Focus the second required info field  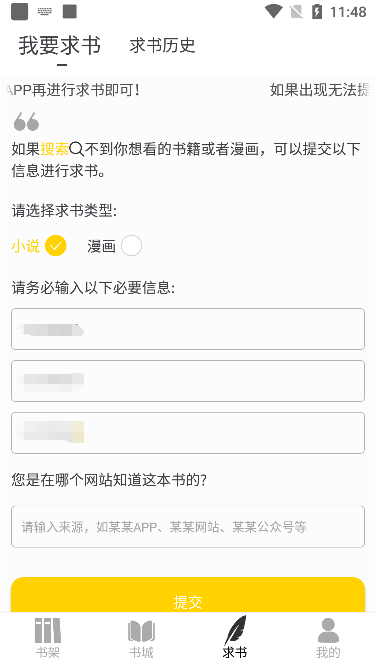click(x=188, y=381)
